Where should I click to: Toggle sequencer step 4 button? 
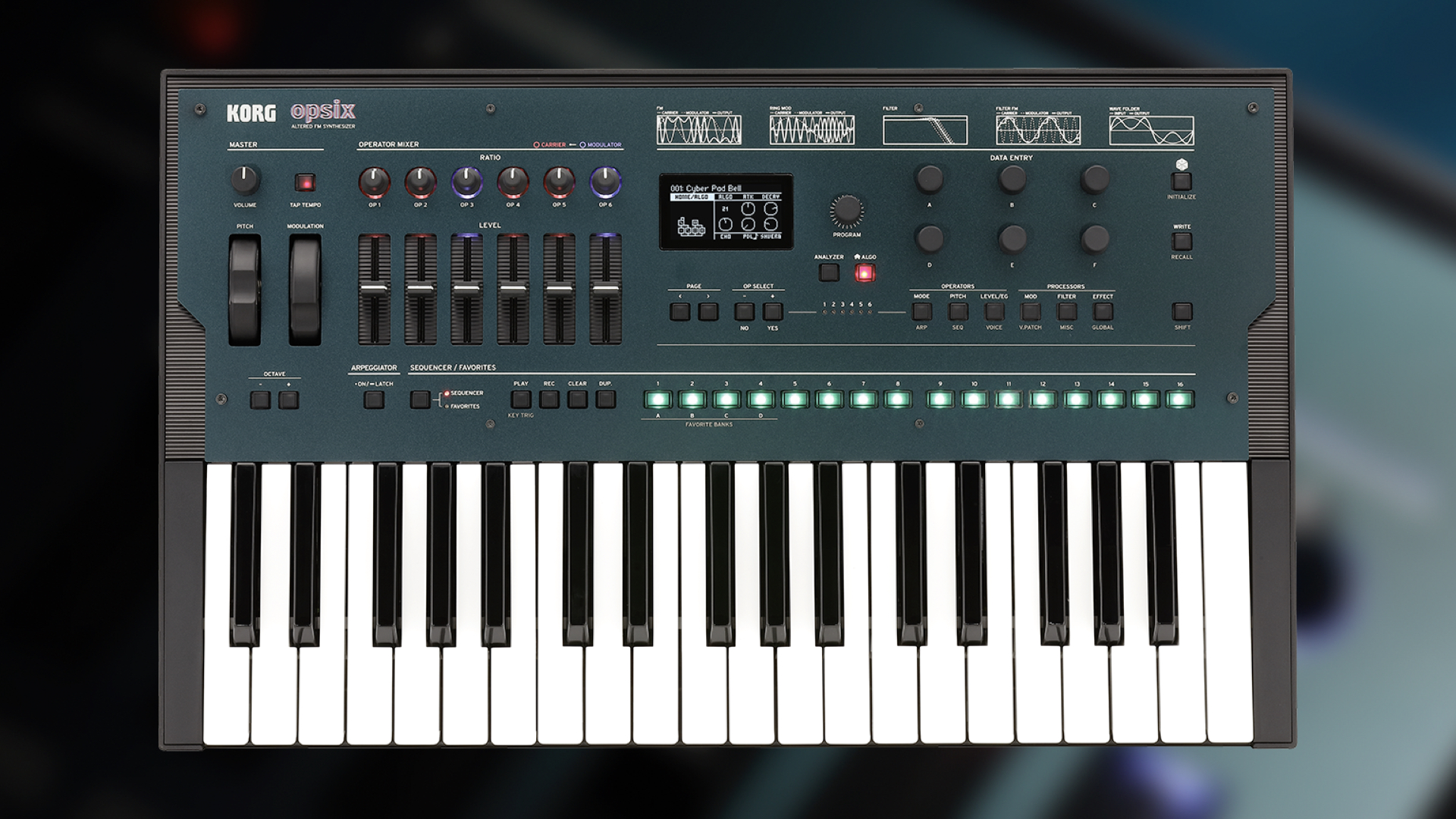point(761,400)
